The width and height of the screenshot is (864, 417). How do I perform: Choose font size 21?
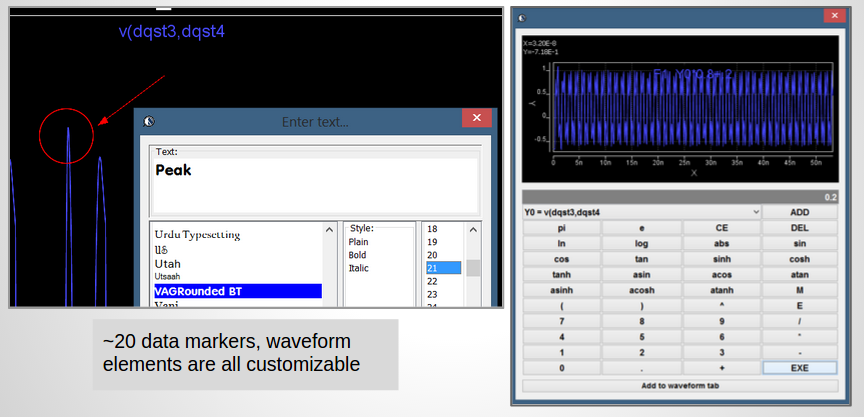coord(442,268)
